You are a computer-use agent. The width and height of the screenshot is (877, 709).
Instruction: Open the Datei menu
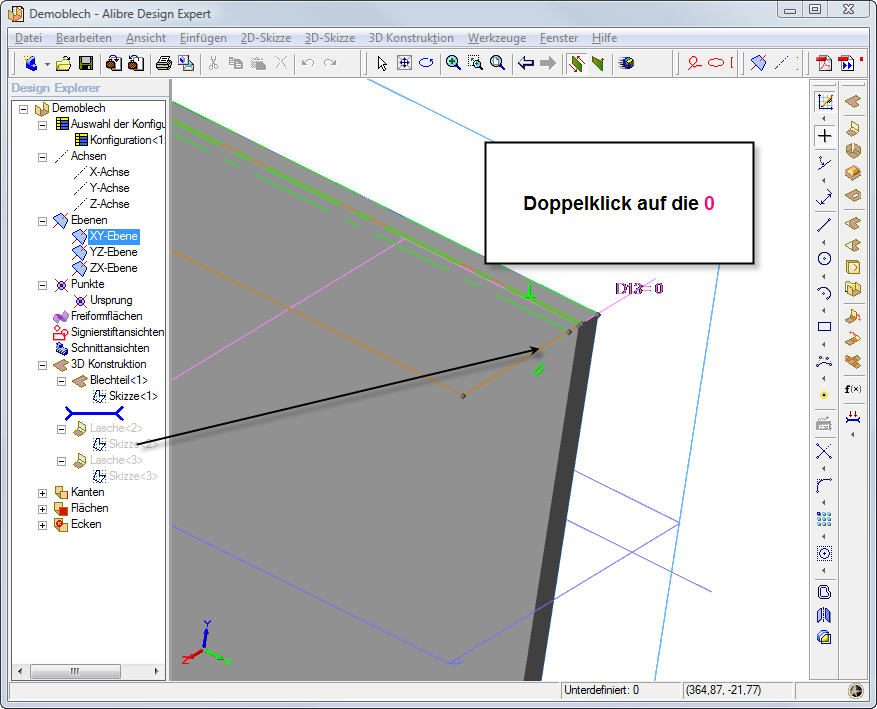tap(29, 38)
